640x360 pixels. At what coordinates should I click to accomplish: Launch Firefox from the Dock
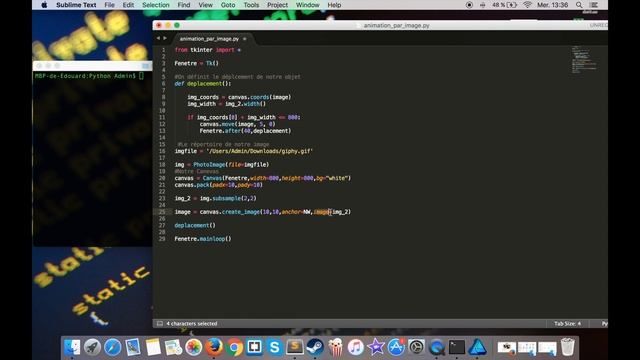pyautogui.click(x=214, y=347)
